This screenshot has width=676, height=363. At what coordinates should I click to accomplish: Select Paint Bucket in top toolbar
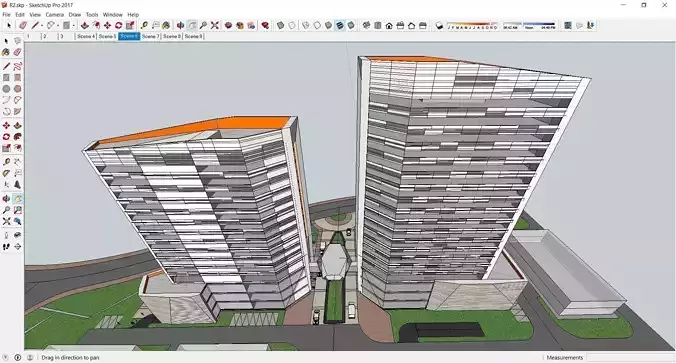(166, 25)
